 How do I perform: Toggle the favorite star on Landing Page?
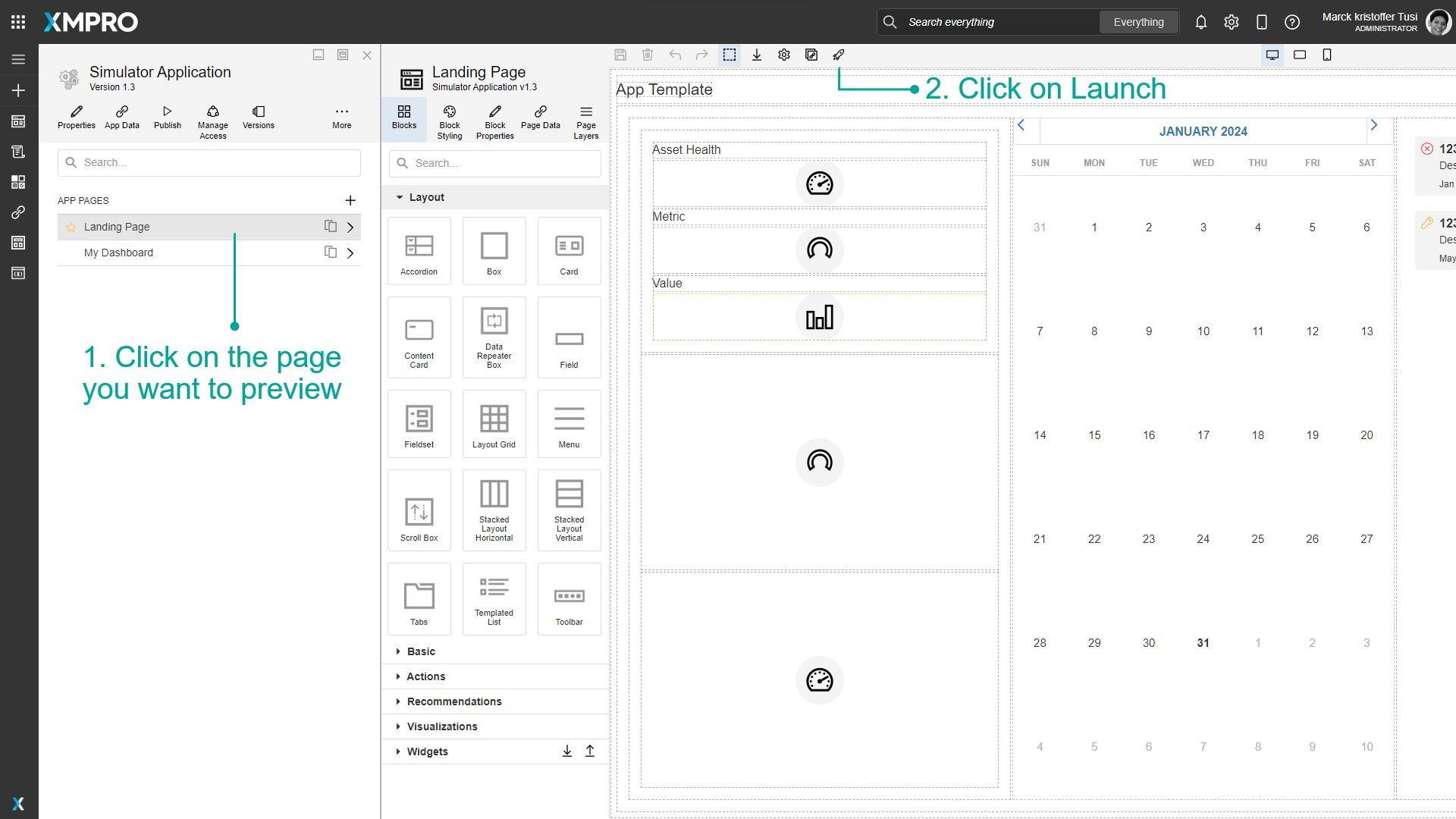coord(71,226)
